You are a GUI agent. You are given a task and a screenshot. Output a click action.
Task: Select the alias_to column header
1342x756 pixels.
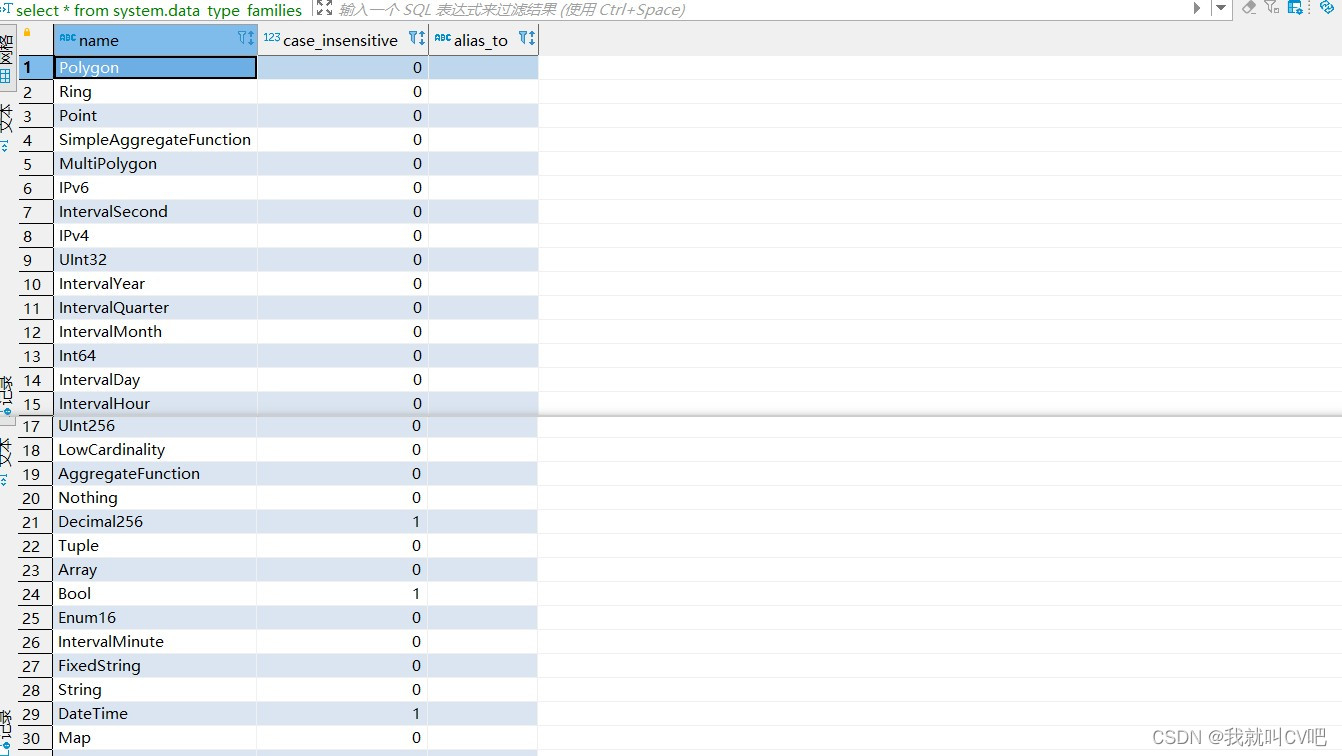pyautogui.click(x=484, y=40)
